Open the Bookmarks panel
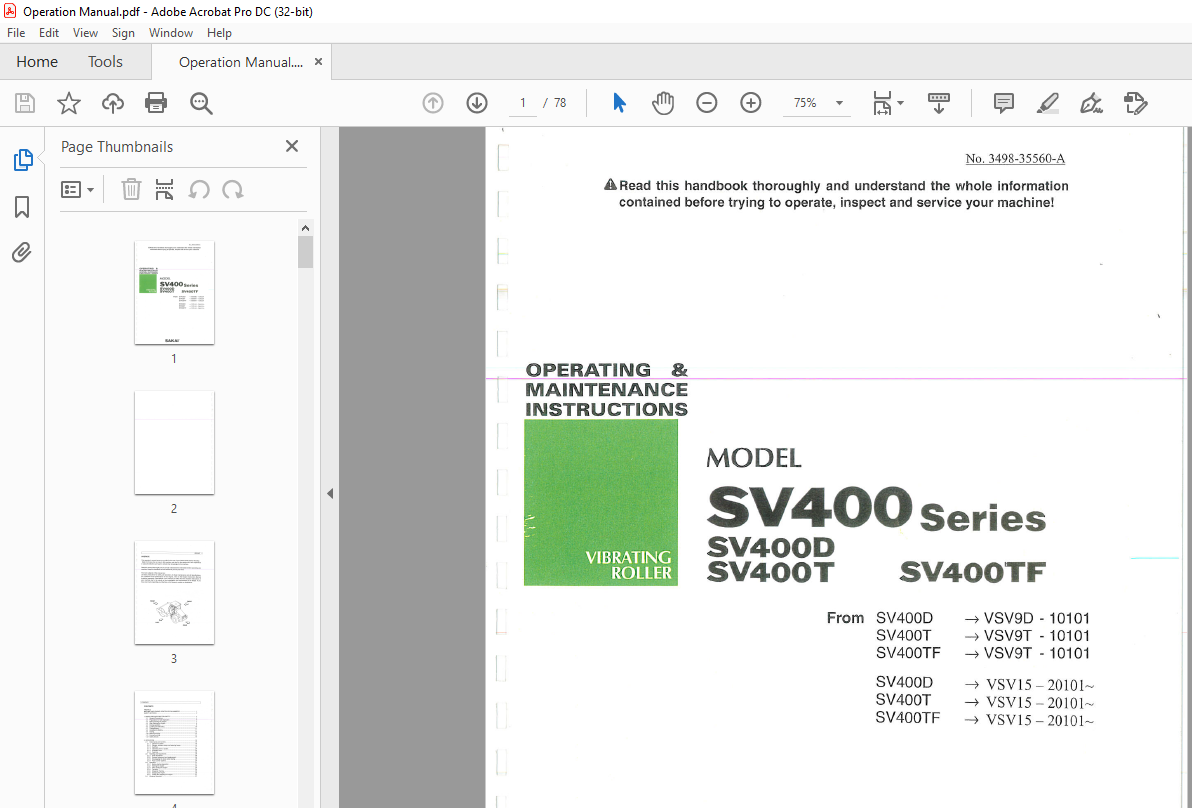The width and height of the screenshot is (1192, 808). (22, 207)
